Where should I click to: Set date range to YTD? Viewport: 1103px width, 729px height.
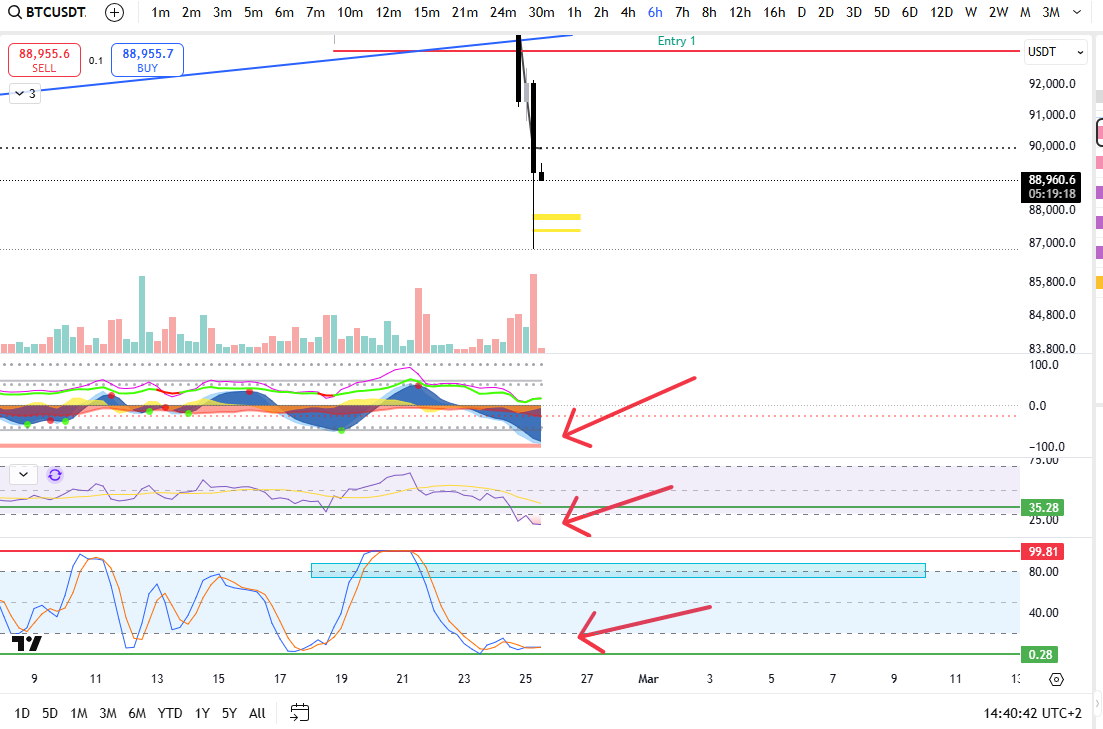coord(170,713)
